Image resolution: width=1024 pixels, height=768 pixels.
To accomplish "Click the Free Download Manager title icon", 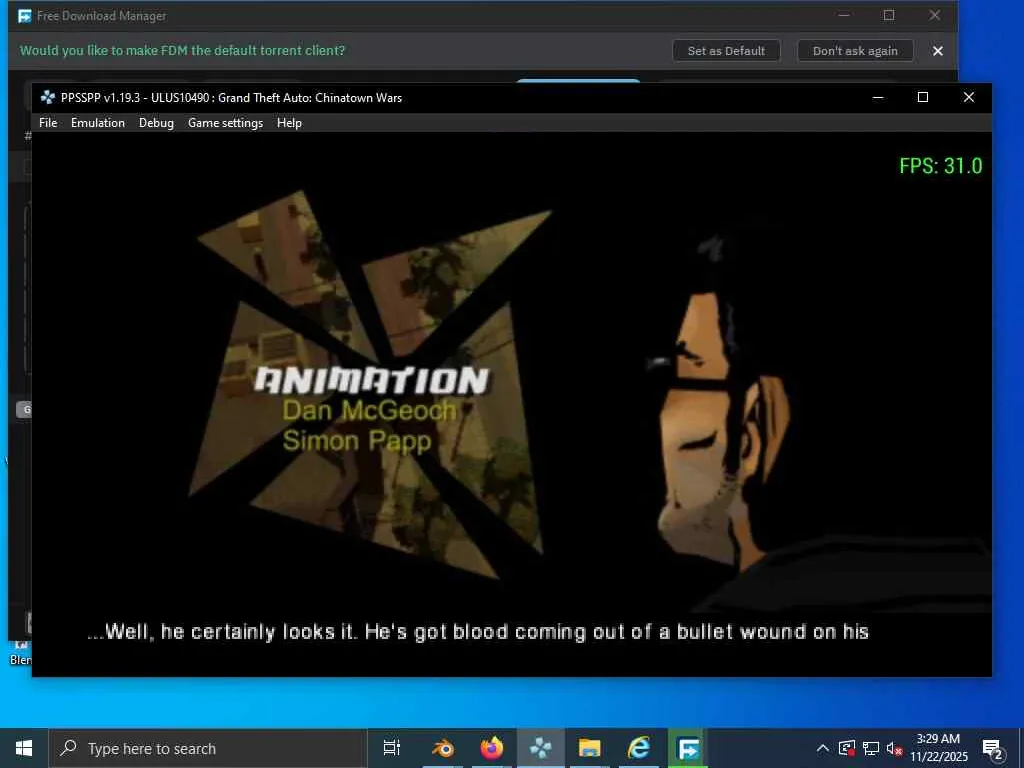I will [x=25, y=16].
